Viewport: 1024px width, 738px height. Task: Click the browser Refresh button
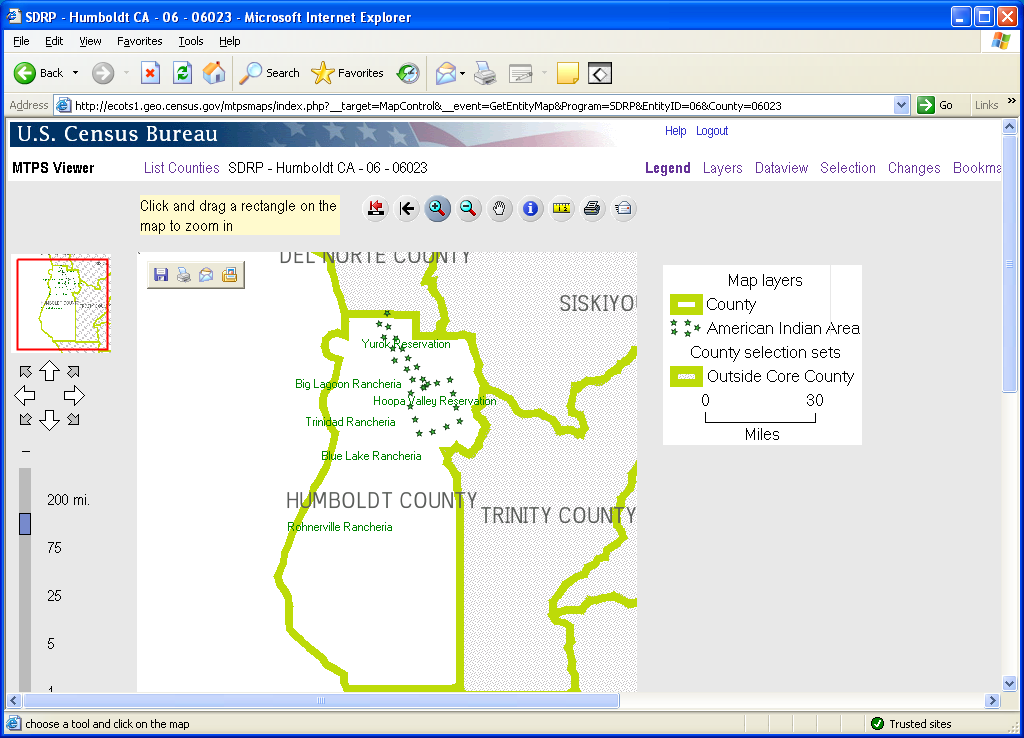click(182, 73)
